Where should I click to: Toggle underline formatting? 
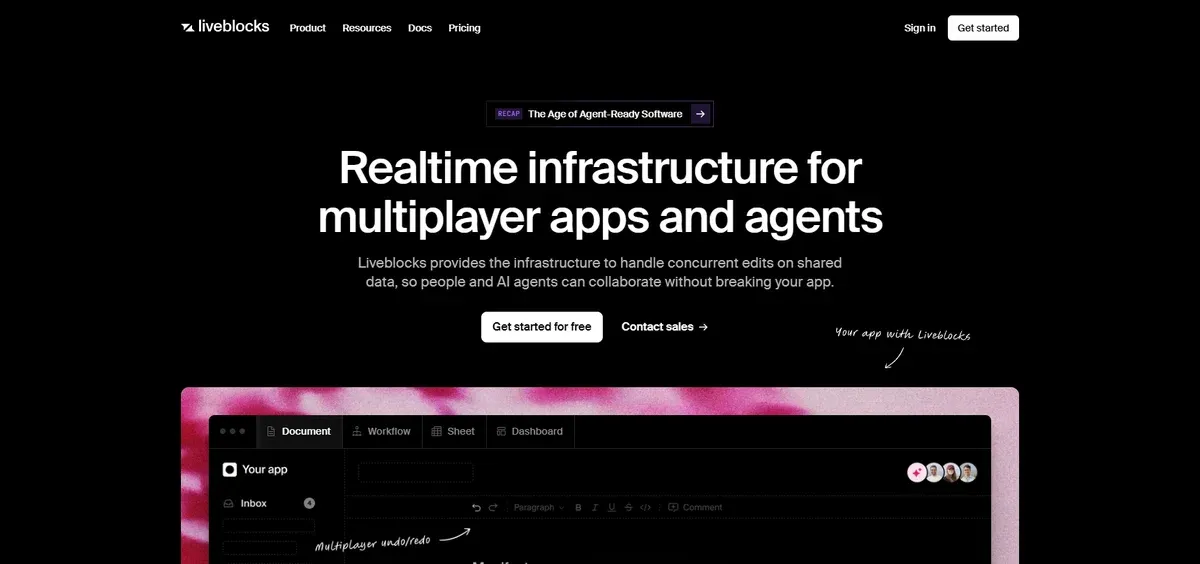tap(612, 507)
